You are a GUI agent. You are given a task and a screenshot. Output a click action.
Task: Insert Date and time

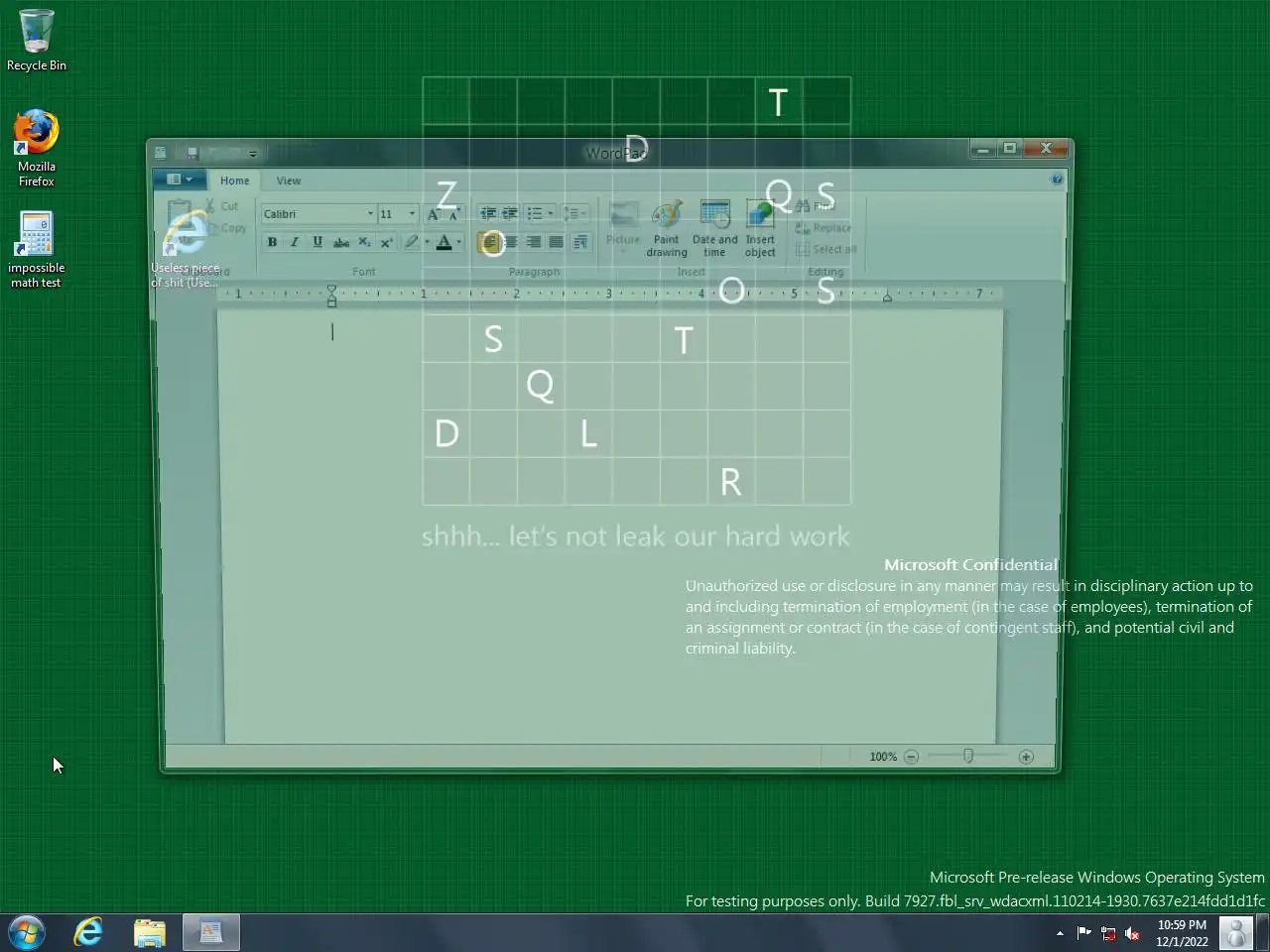coord(714,229)
